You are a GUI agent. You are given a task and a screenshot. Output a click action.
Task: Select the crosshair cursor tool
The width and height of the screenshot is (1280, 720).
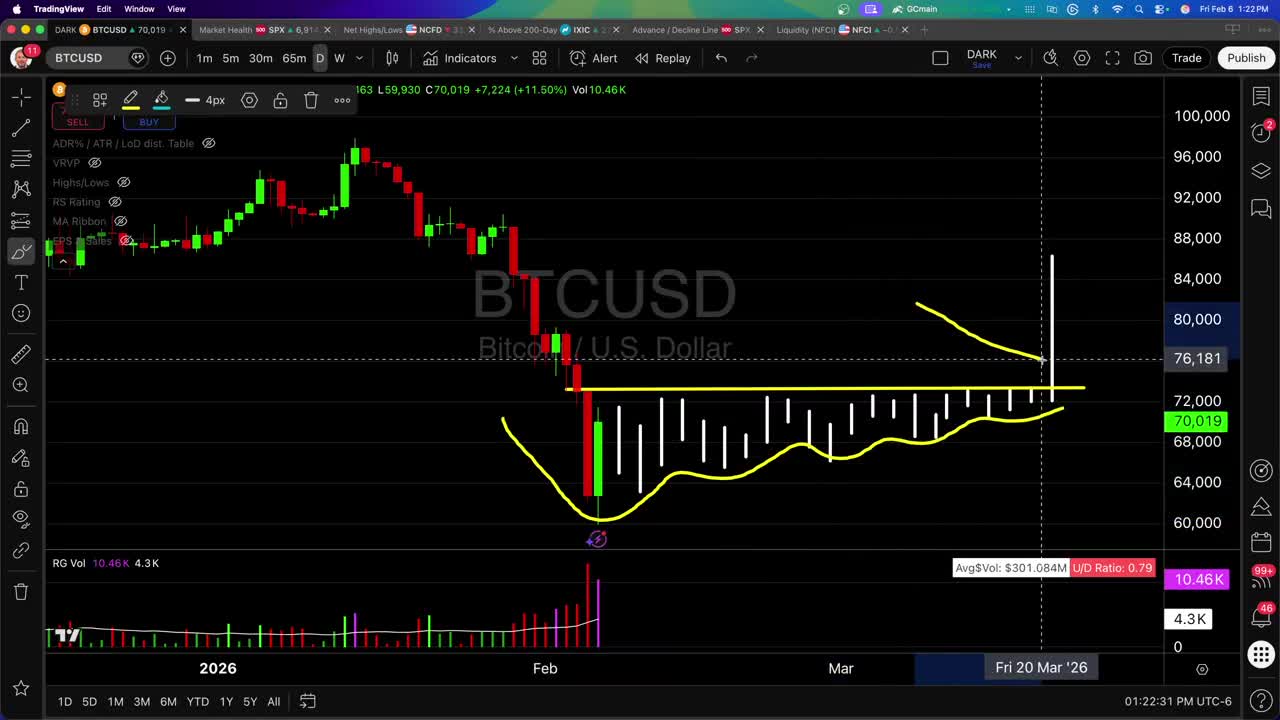pyautogui.click(x=20, y=97)
